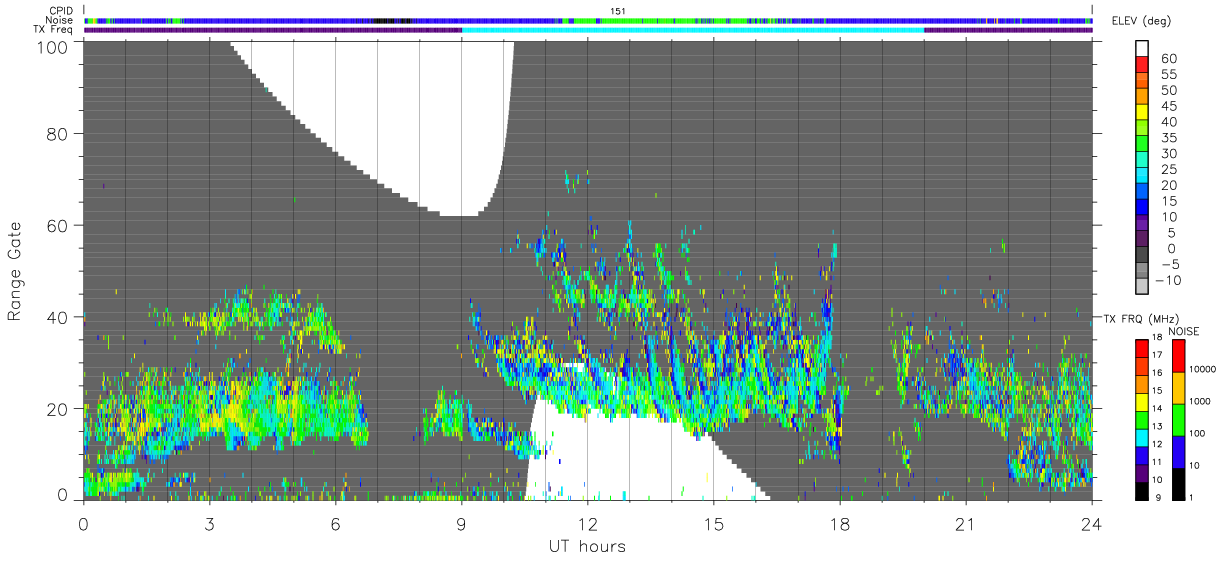Select the "Noise" strip label above the plot
Viewport: 1228px width, 567px height.
[x=60, y=20]
